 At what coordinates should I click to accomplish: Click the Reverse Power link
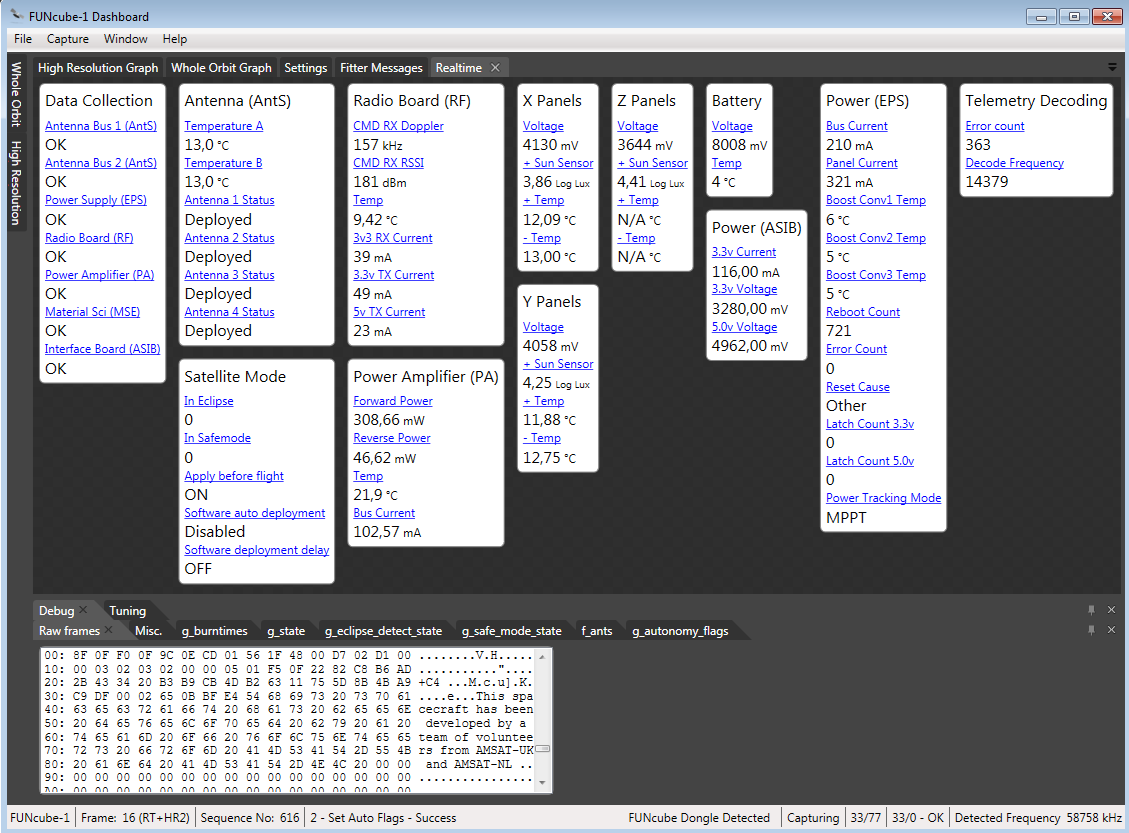tap(392, 438)
